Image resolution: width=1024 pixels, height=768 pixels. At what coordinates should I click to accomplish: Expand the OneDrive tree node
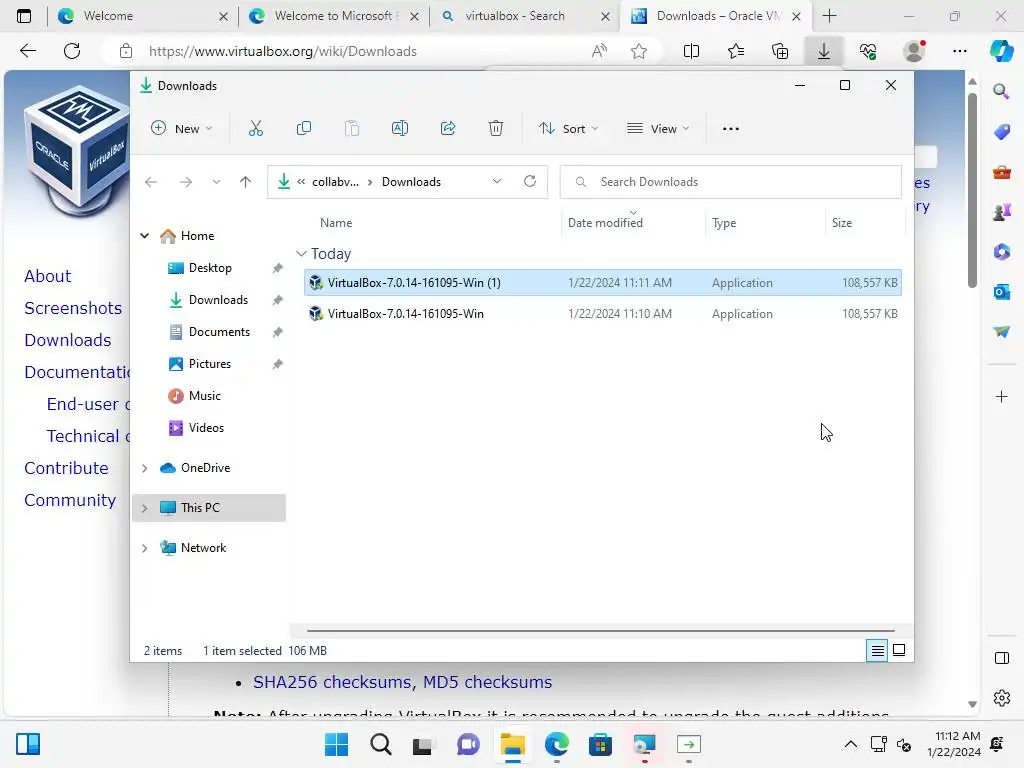[x=145, y=468]
